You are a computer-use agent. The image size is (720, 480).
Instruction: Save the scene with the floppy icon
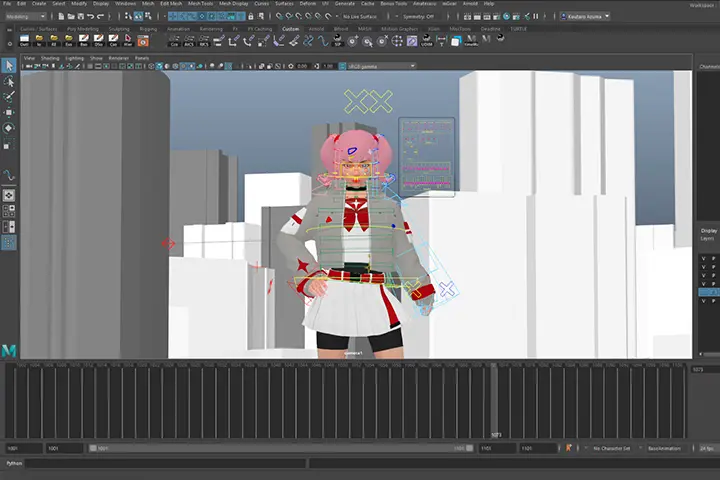(x=81, y=17)
